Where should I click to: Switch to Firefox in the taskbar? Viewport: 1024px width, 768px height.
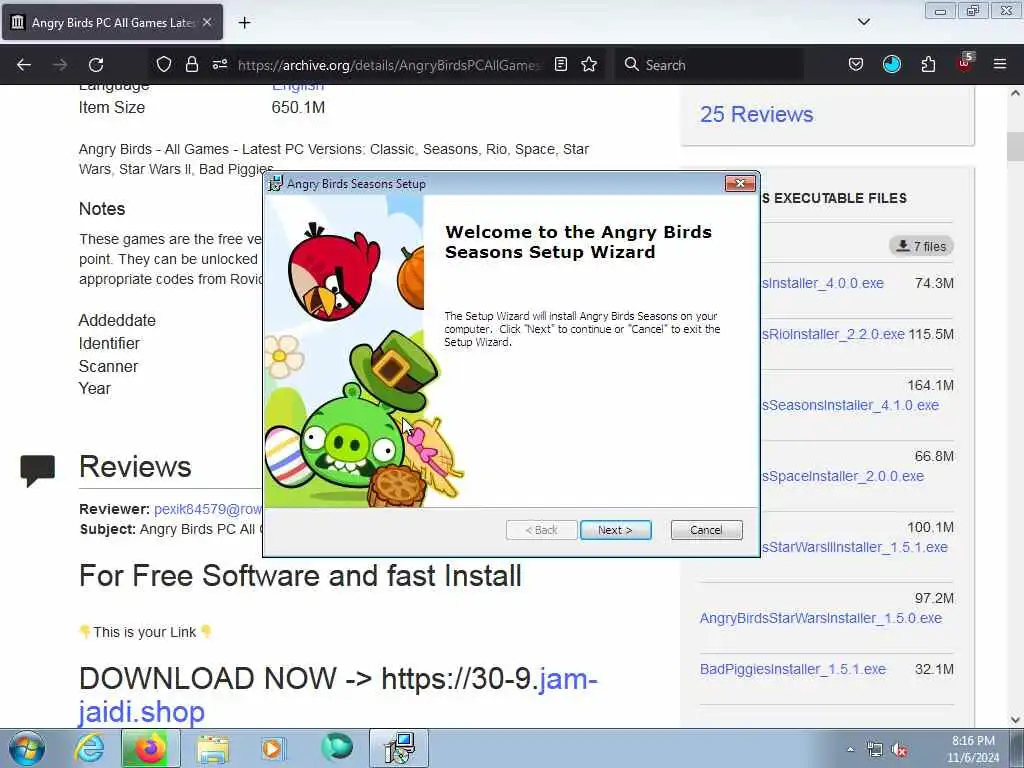tap(150, 748)
